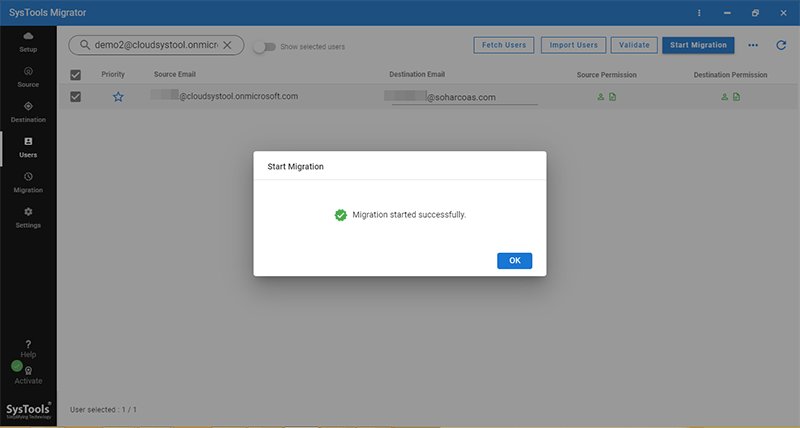The image size is (800, 428).
Task: Click the Start Migration dialog title
Action: coord(295,166)
